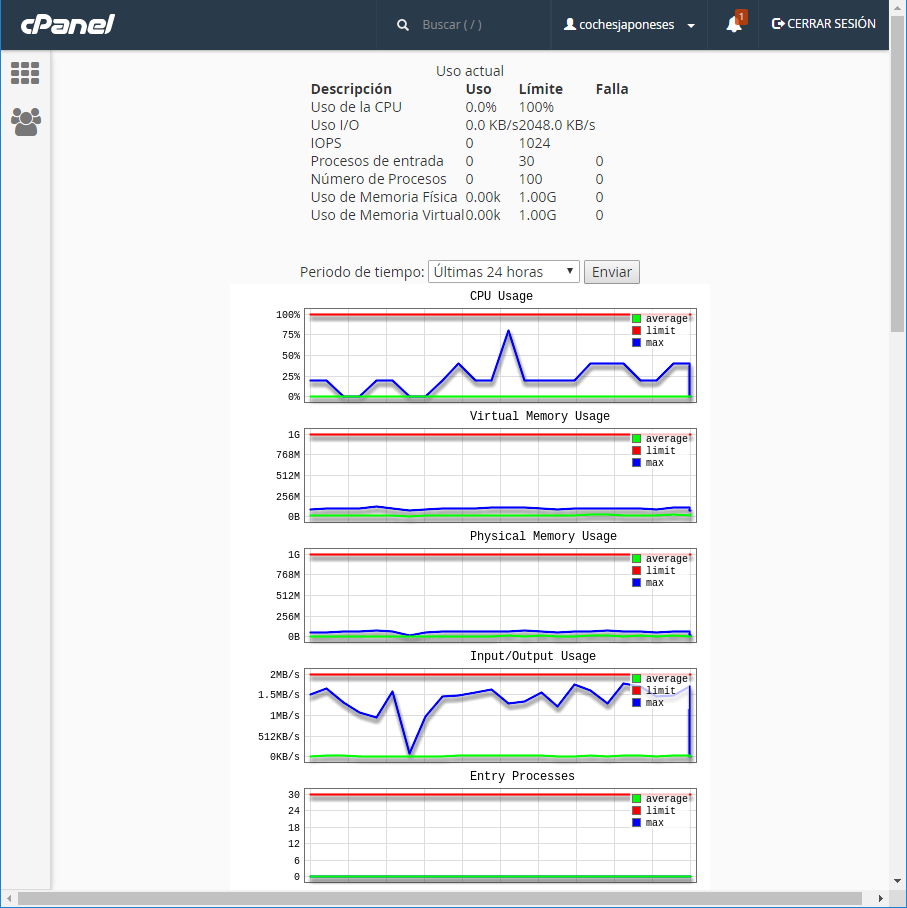This screenshot has height=908, width=907.
Task: Click the 'Virtual Memory Usage' chart title
Action: point(540,416)
